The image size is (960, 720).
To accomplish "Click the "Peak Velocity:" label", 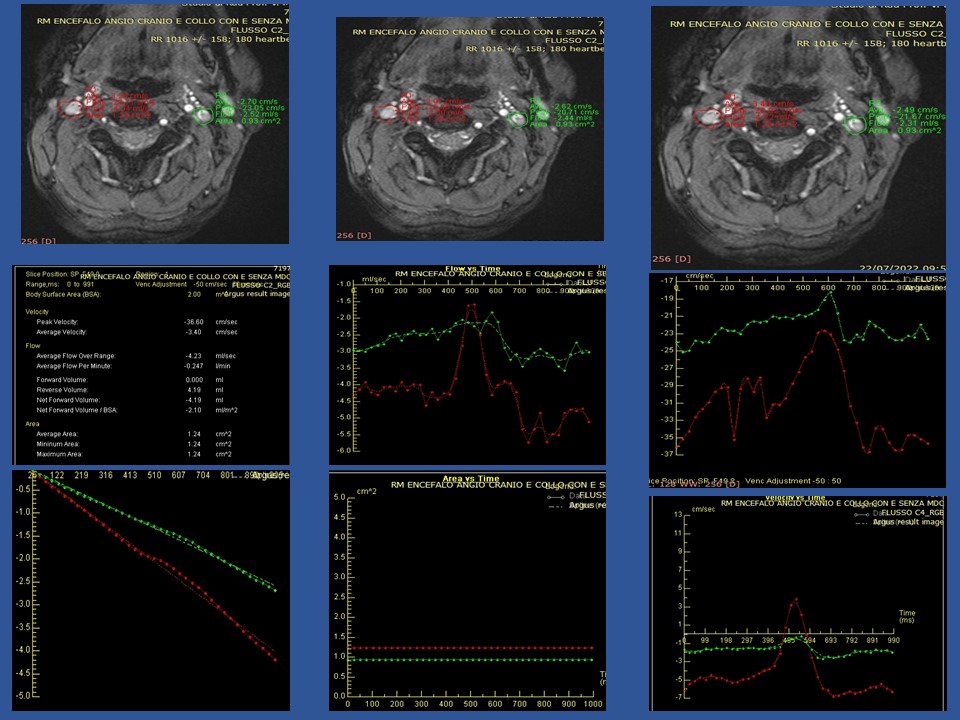I will click(x=57, y=322).
